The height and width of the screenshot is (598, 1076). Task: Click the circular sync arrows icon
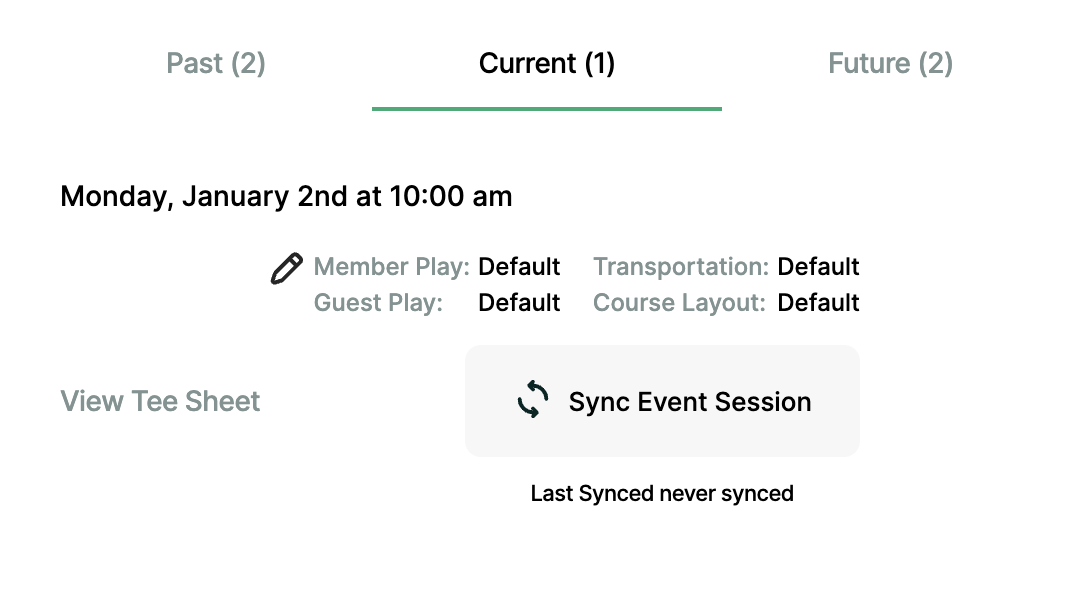(533, 400)
